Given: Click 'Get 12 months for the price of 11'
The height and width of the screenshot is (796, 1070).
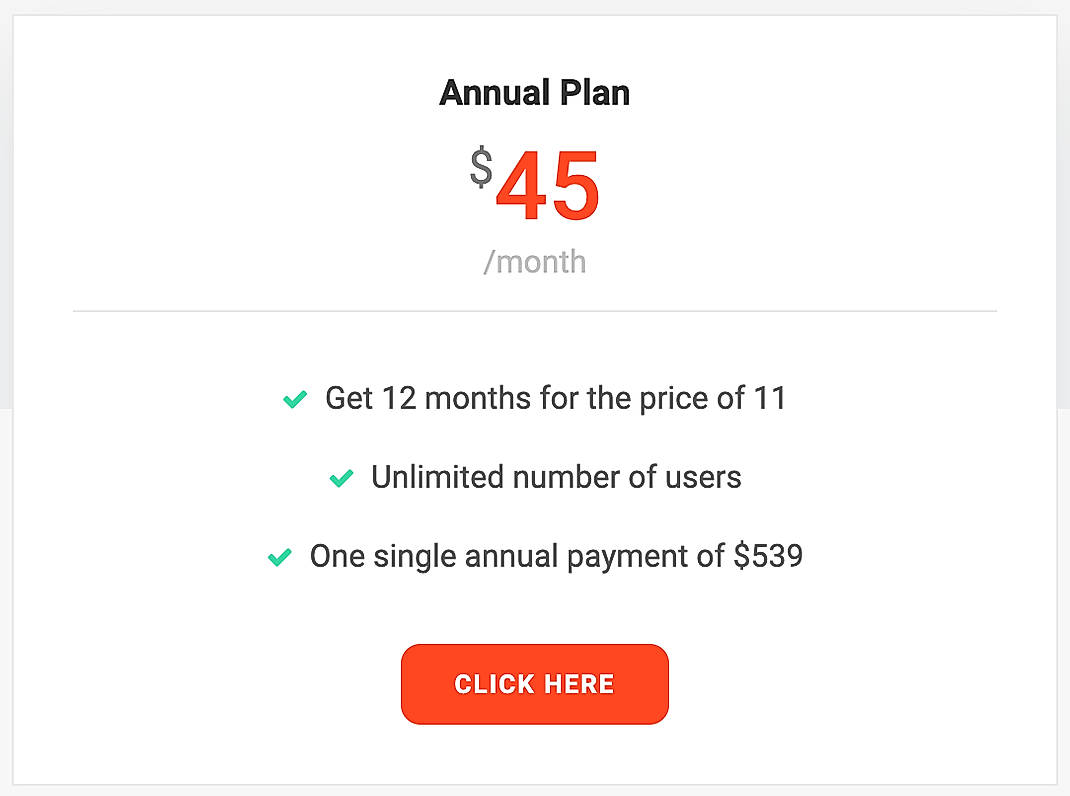Looking at the screenshot, I should (x=555, y=398).
